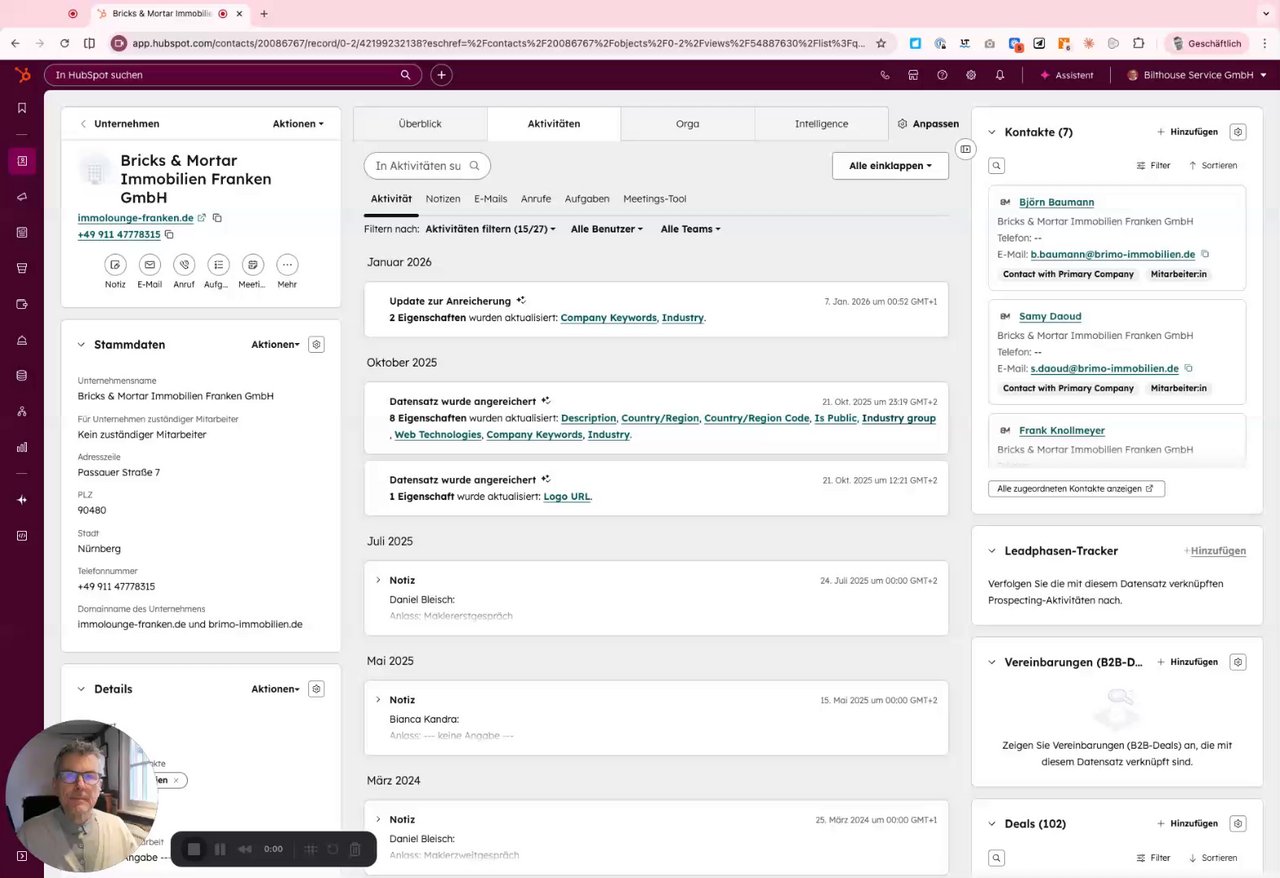Click the In Aktivitäten suchen search field
The width and height of the screenshot is (1280, 878).
click(x=427, y=166)
